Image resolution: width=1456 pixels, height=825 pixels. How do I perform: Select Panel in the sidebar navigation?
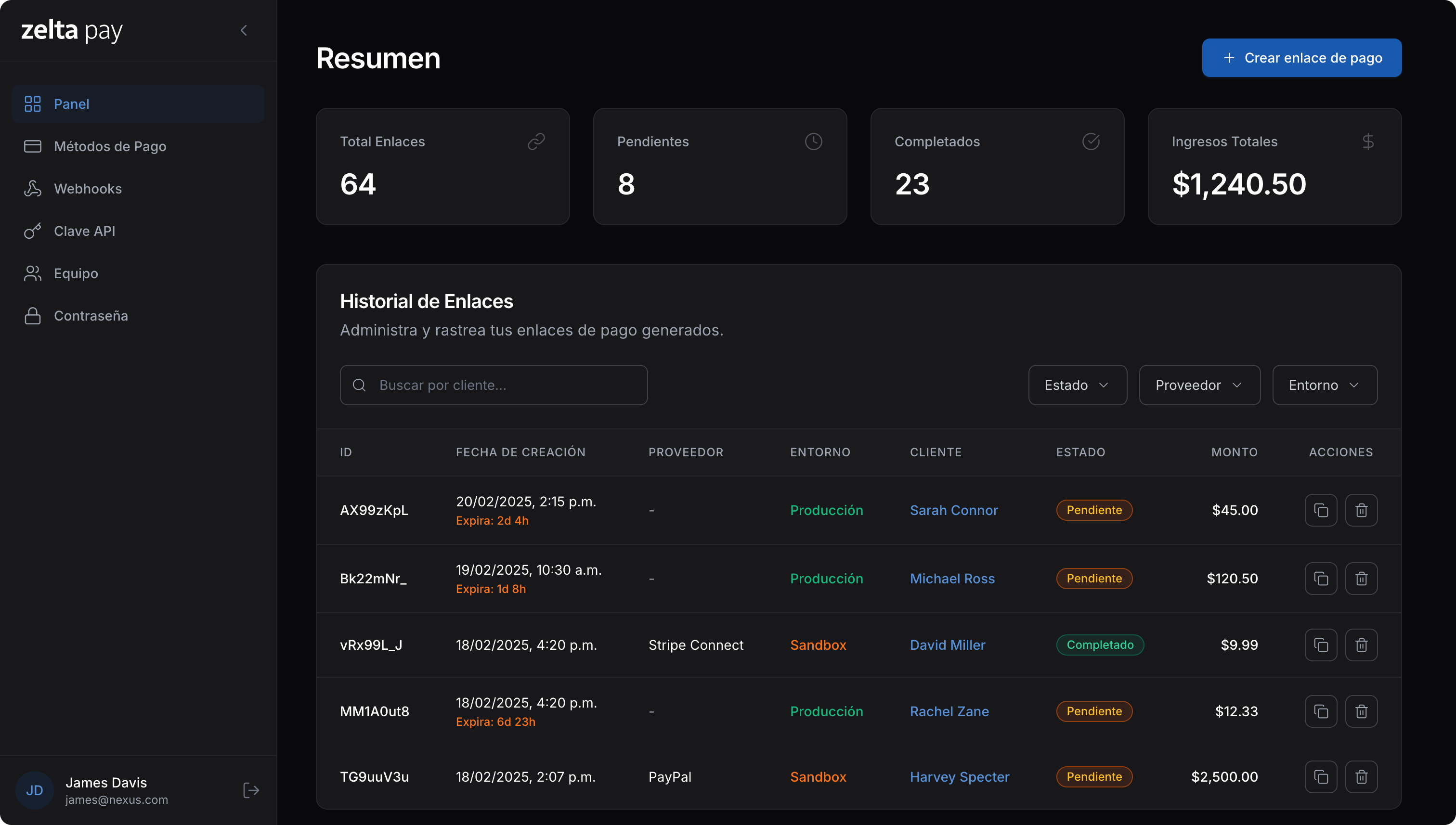point(71,103)
